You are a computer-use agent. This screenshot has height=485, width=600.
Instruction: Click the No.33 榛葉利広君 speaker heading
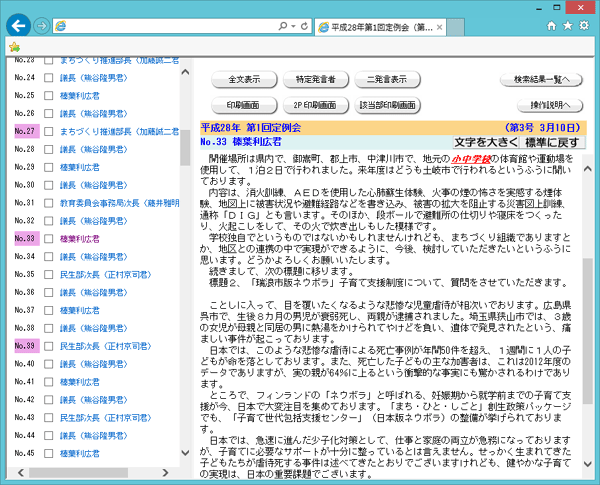pos(241,142)
